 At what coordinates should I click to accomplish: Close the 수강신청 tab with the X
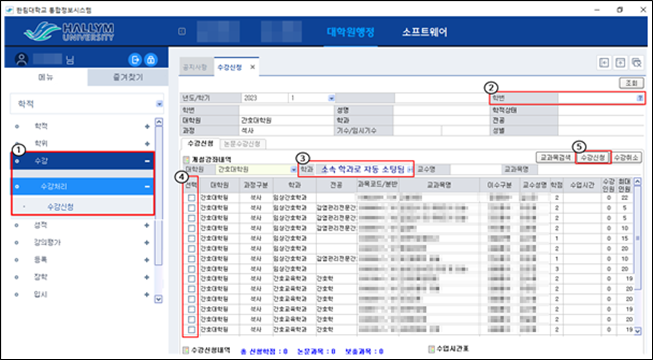point(252,67)
